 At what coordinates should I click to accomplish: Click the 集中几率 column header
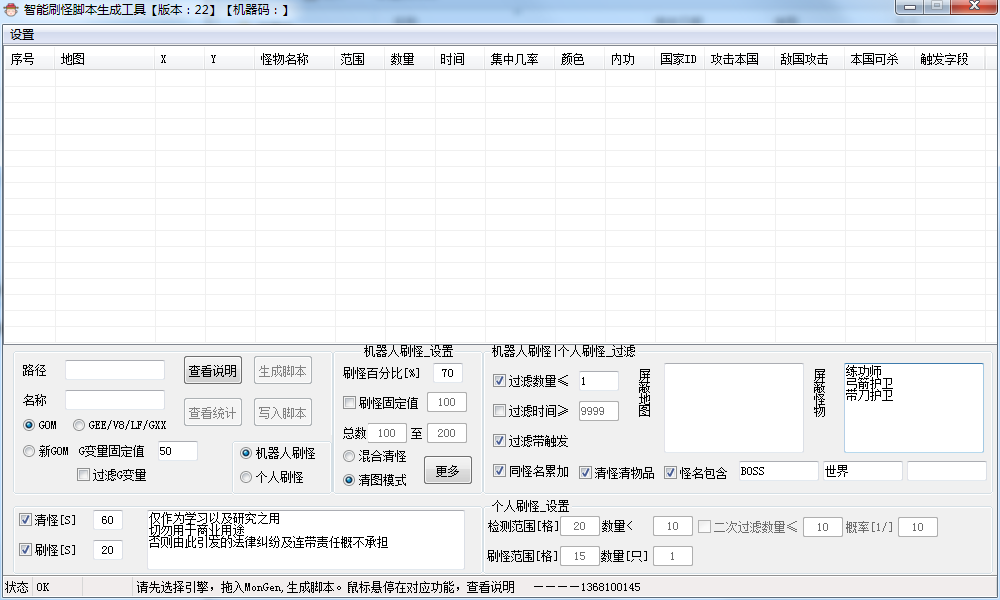coord(520,59)
